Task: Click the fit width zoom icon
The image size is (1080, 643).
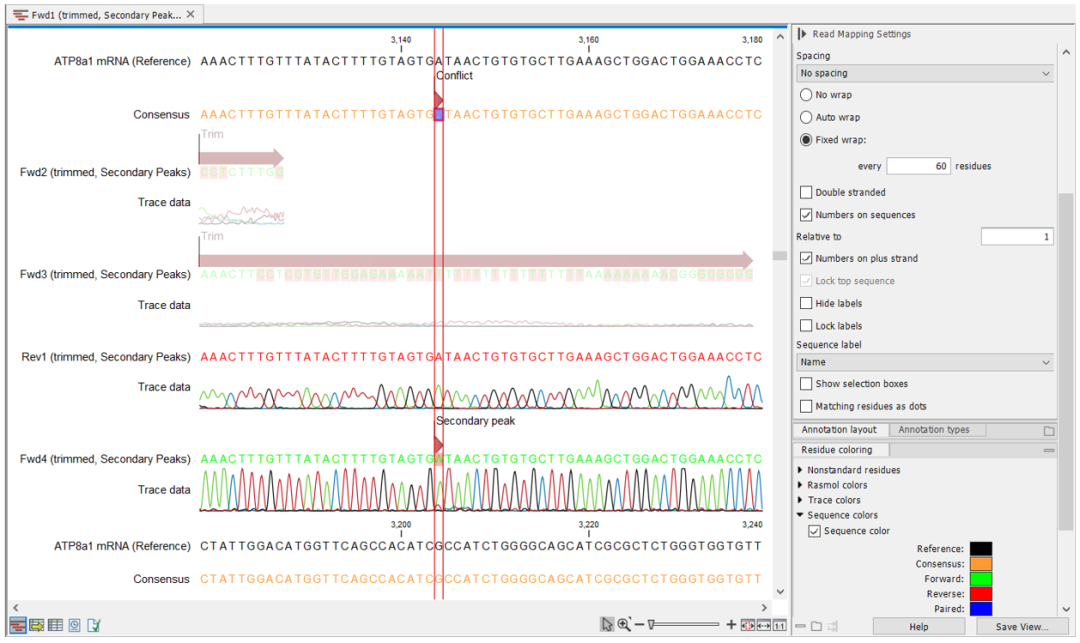Action: point(764,625)
